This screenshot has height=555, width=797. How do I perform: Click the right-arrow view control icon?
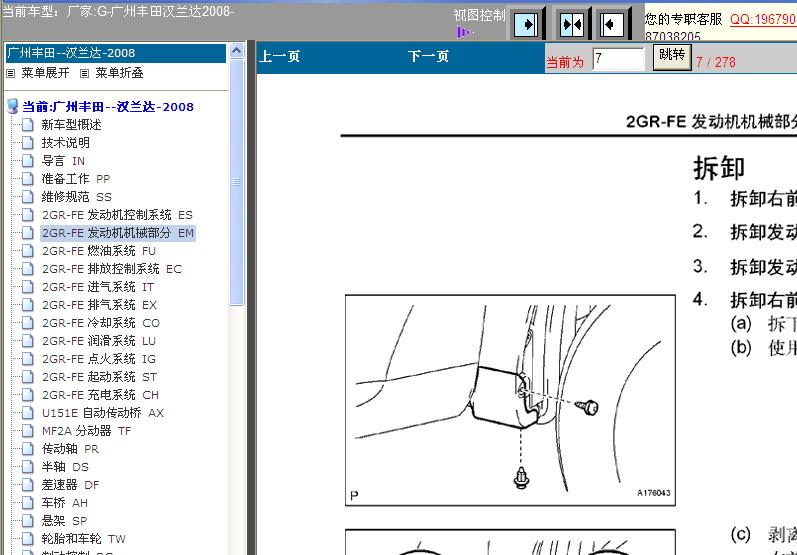pos(527,24)
